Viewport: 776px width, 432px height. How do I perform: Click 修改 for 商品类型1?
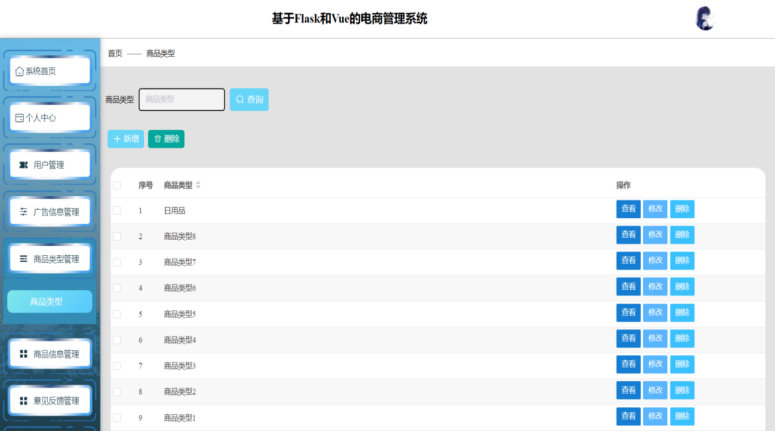click(655, 416)
